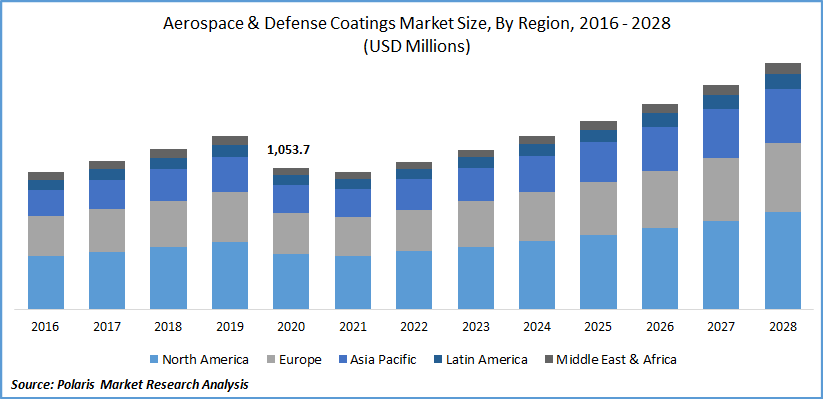This screenshot has height=399, width=823.
Task: Click the 2022 Asia Pacific bar segment
Action: pos(414,194)
